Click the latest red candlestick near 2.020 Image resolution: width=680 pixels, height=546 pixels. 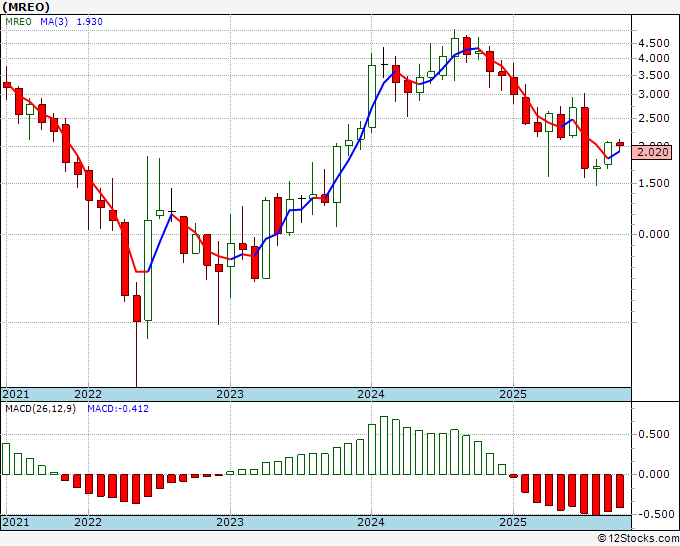[620, 144]
